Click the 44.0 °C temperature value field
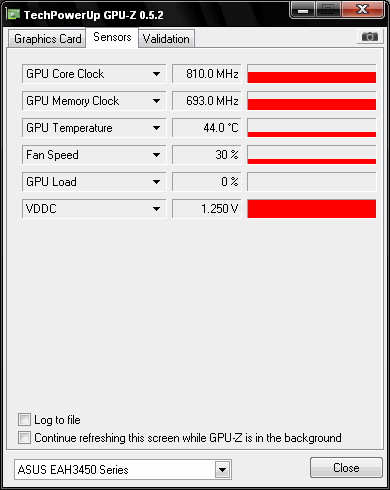Viewport: 390px width, 490px height. [x=207, y=128]
